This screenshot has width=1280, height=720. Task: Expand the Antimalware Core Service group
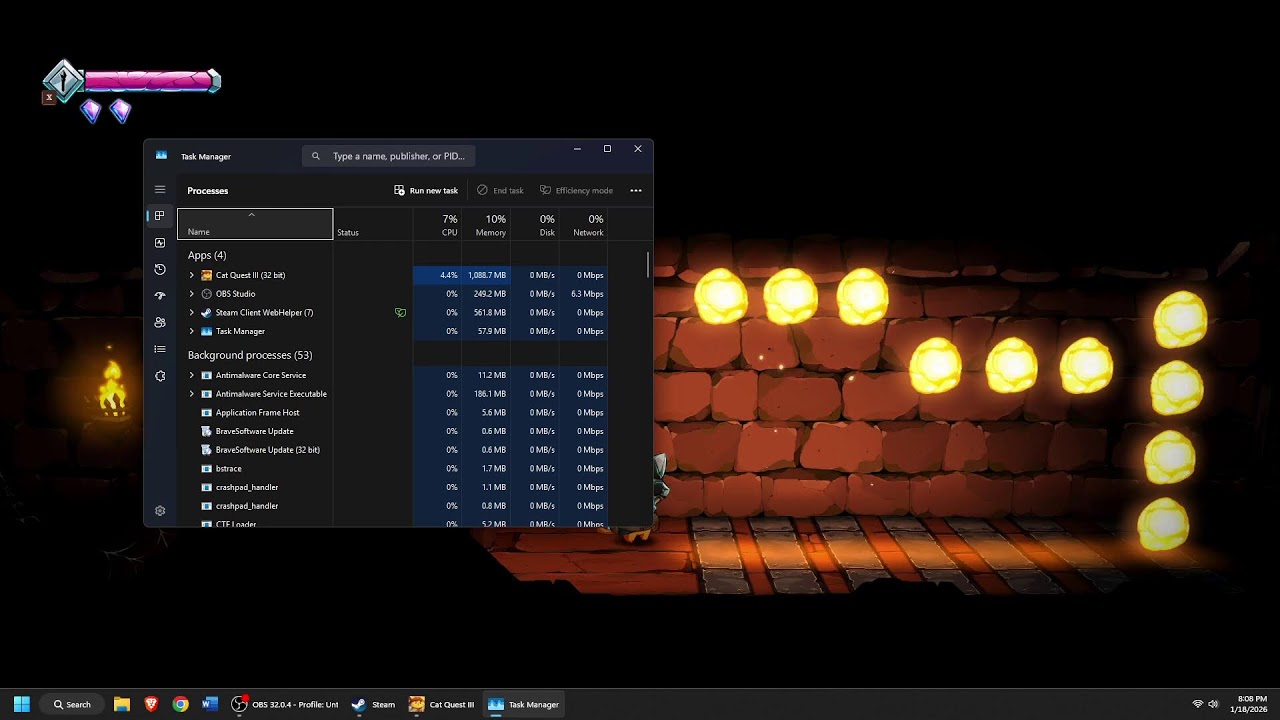191,375
